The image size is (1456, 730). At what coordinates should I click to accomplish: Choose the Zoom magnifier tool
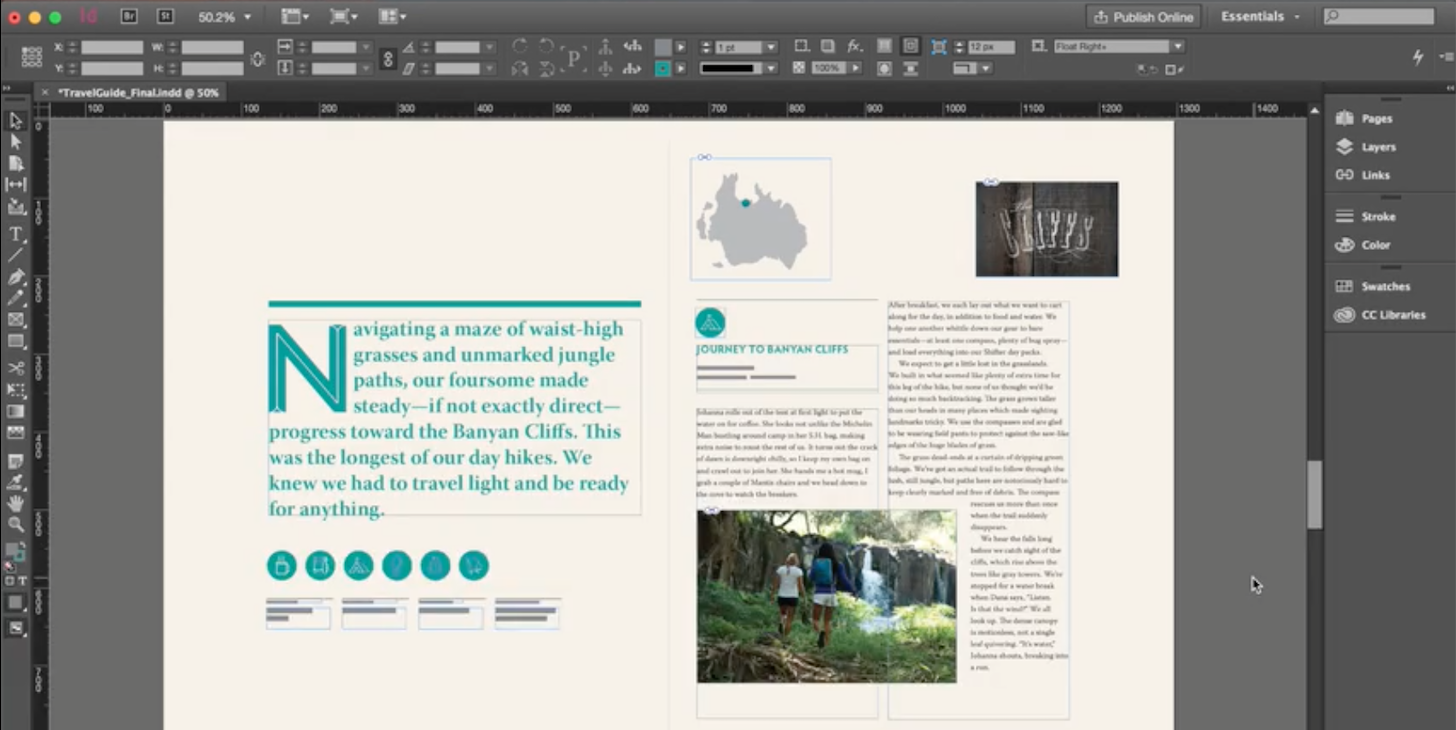(x=16, y=524)
